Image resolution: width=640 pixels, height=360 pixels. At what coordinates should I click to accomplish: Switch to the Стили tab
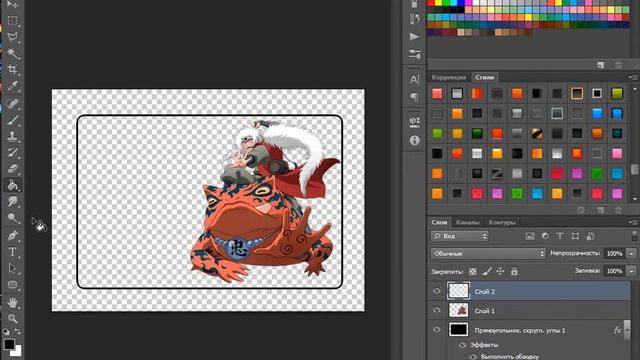point(484,77)
